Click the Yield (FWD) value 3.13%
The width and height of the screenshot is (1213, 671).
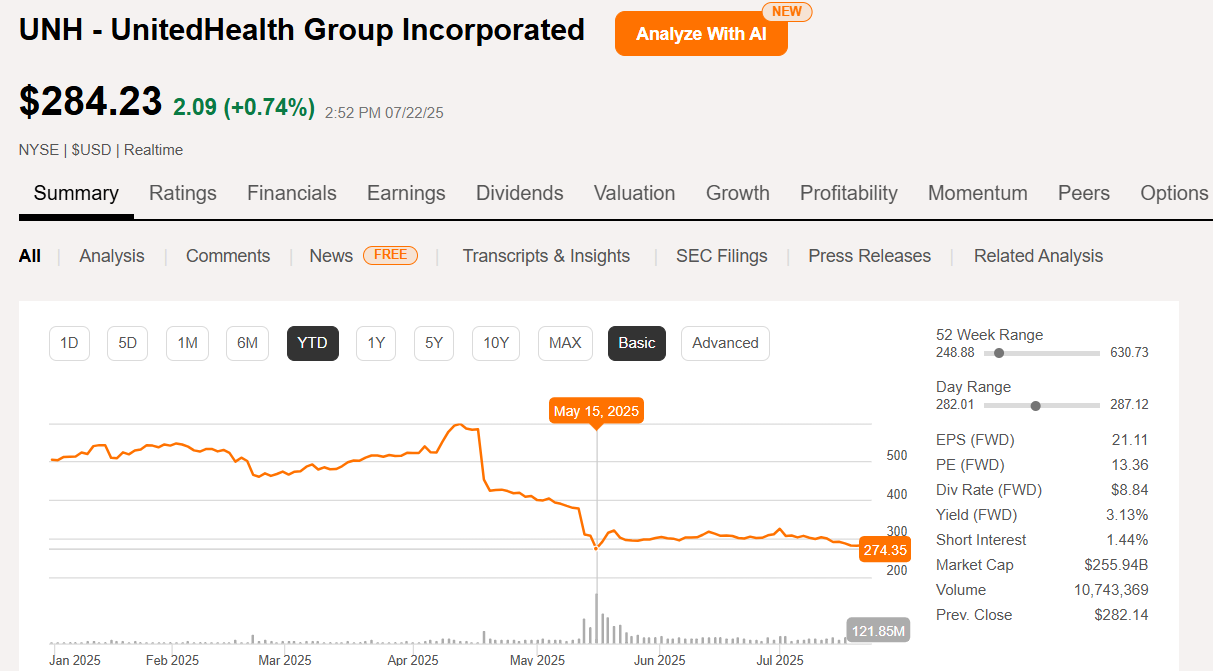click(1127, 515)
